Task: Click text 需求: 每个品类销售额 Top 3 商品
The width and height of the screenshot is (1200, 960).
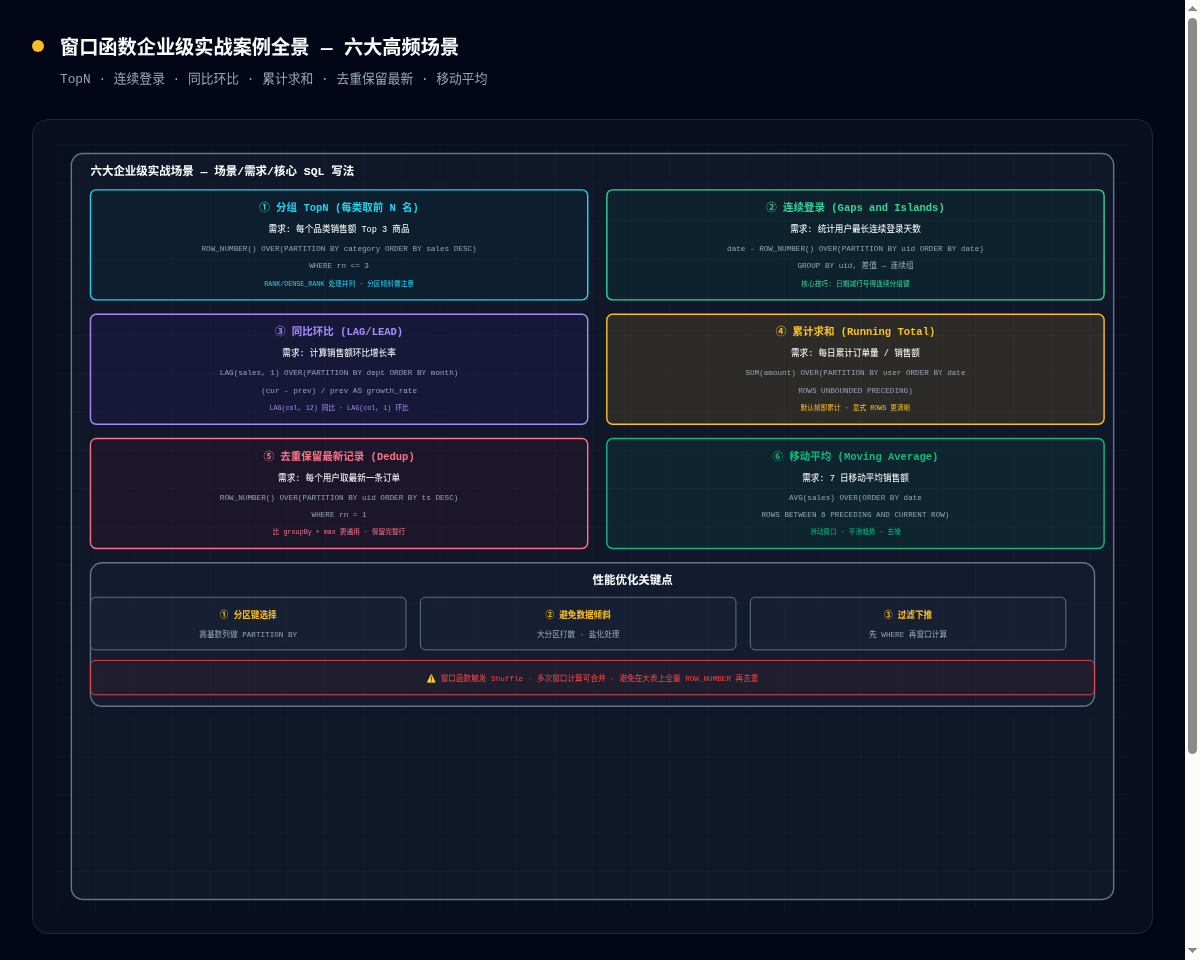Action: pos(339,229)
